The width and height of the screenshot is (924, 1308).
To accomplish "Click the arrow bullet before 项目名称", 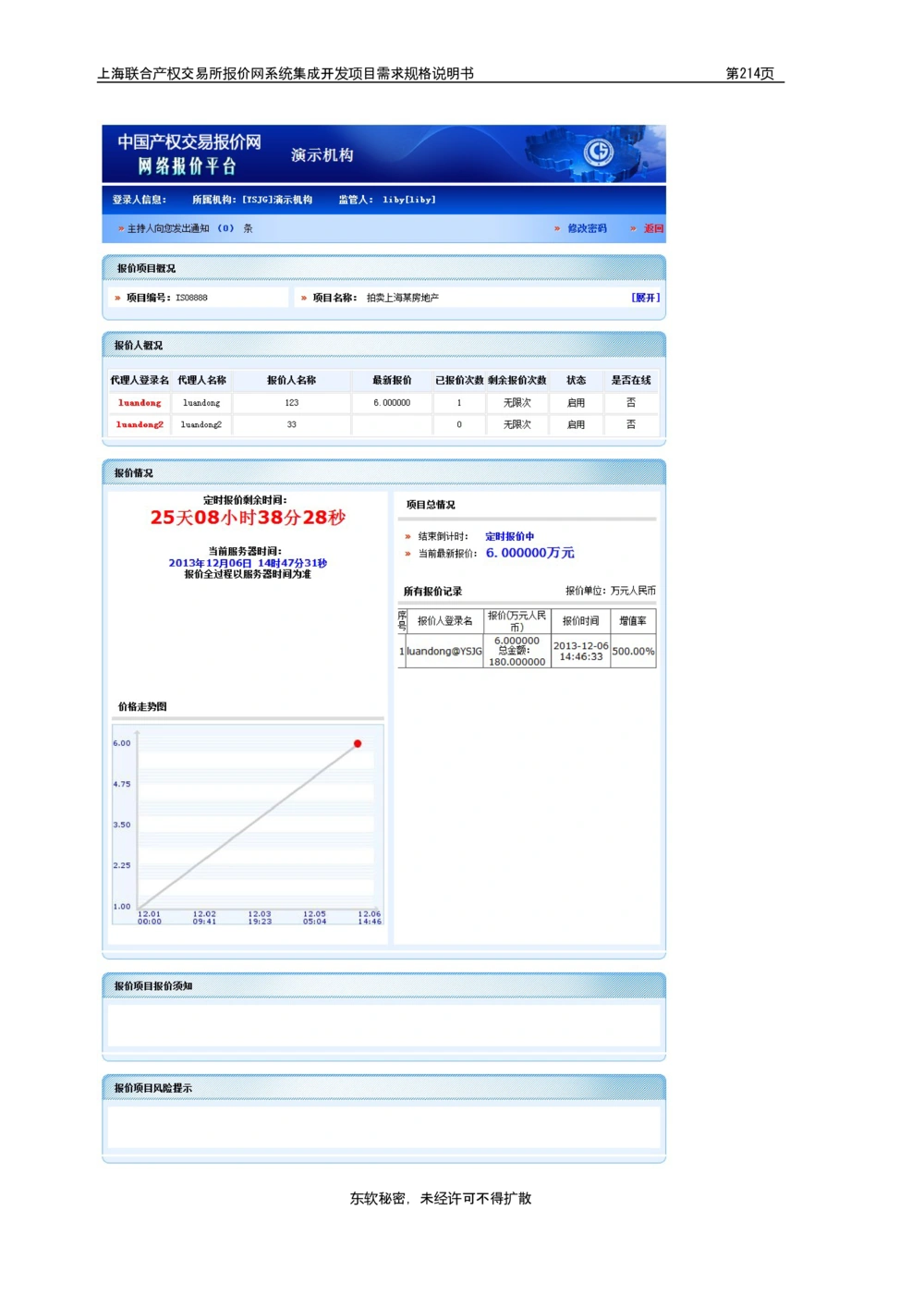I will [x=304, y=298].
